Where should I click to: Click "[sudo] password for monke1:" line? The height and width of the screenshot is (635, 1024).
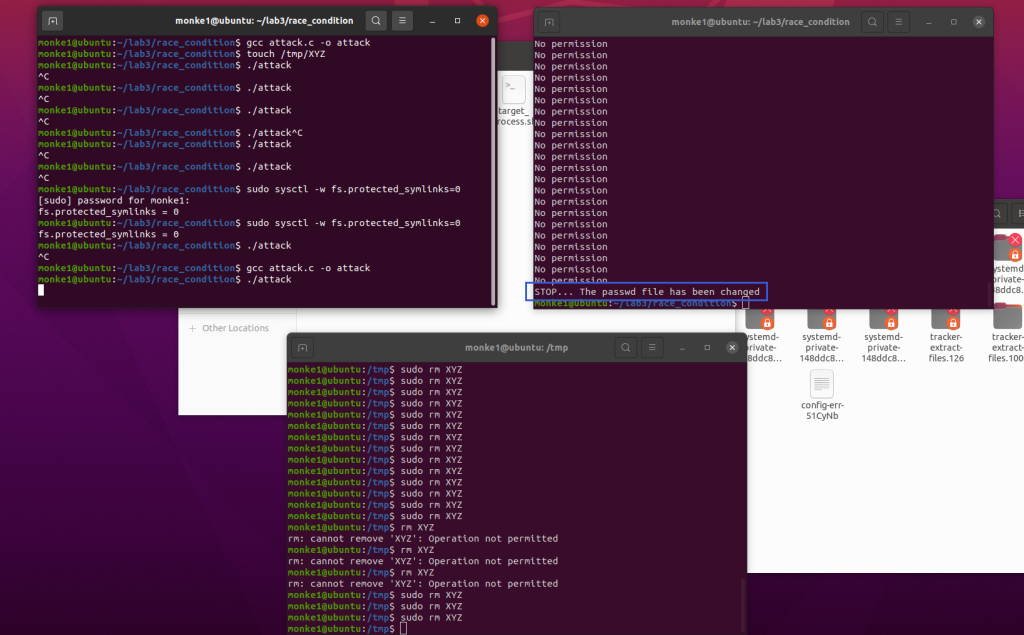(x=114, y=201)
